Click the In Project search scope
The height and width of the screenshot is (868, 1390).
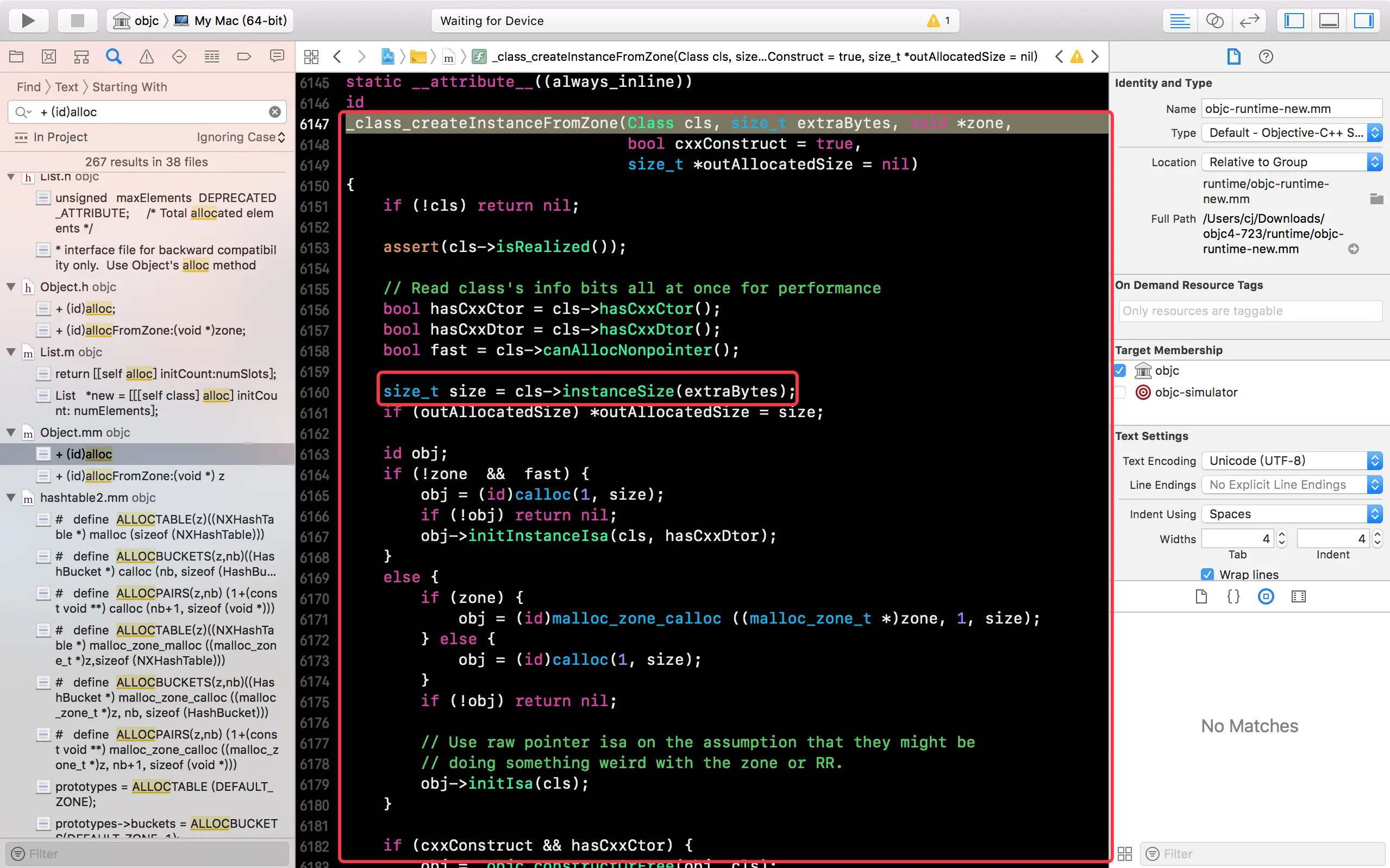[60, 137]
